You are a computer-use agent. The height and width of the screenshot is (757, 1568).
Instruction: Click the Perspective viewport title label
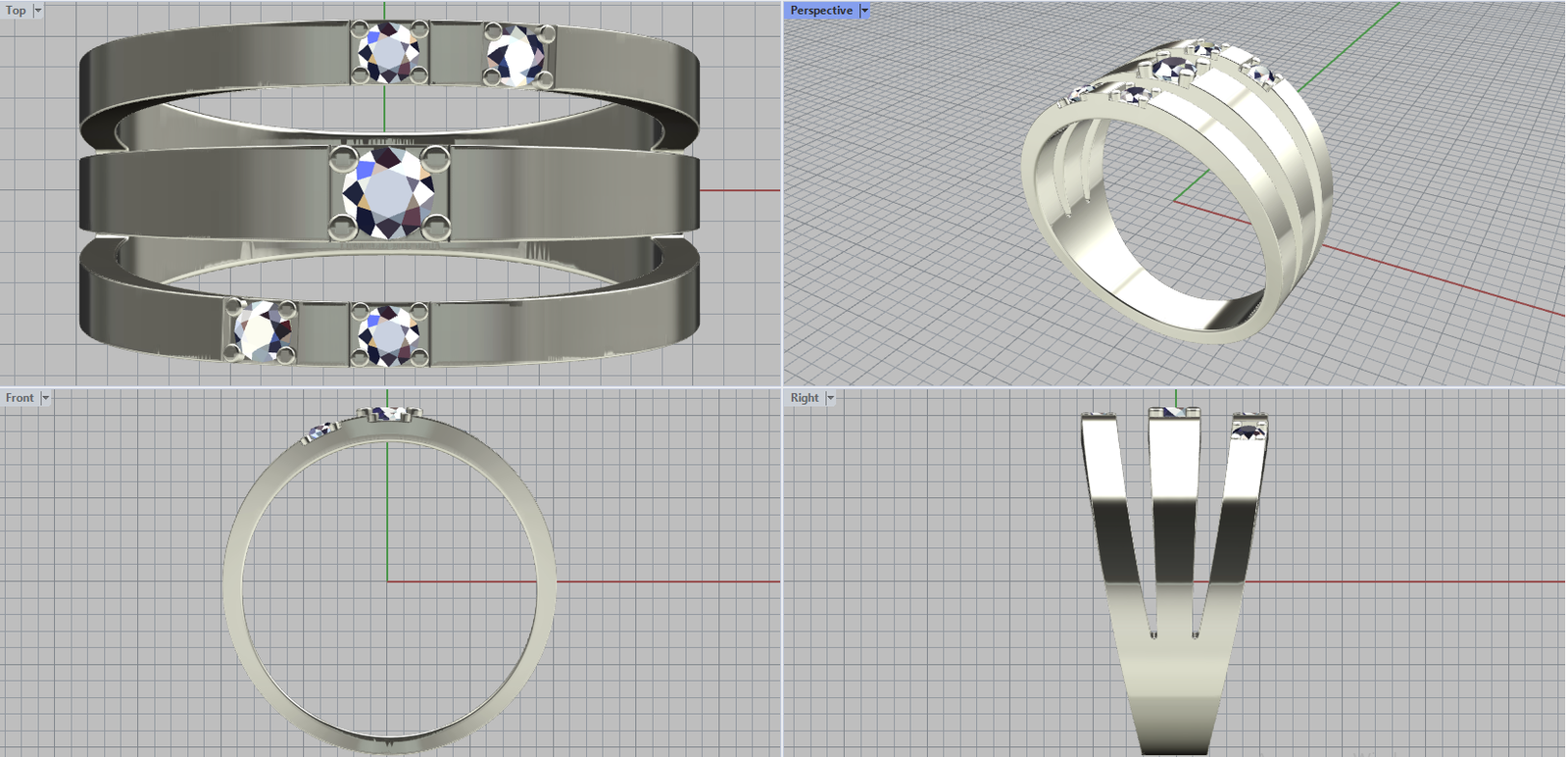[x=820, y=11]
